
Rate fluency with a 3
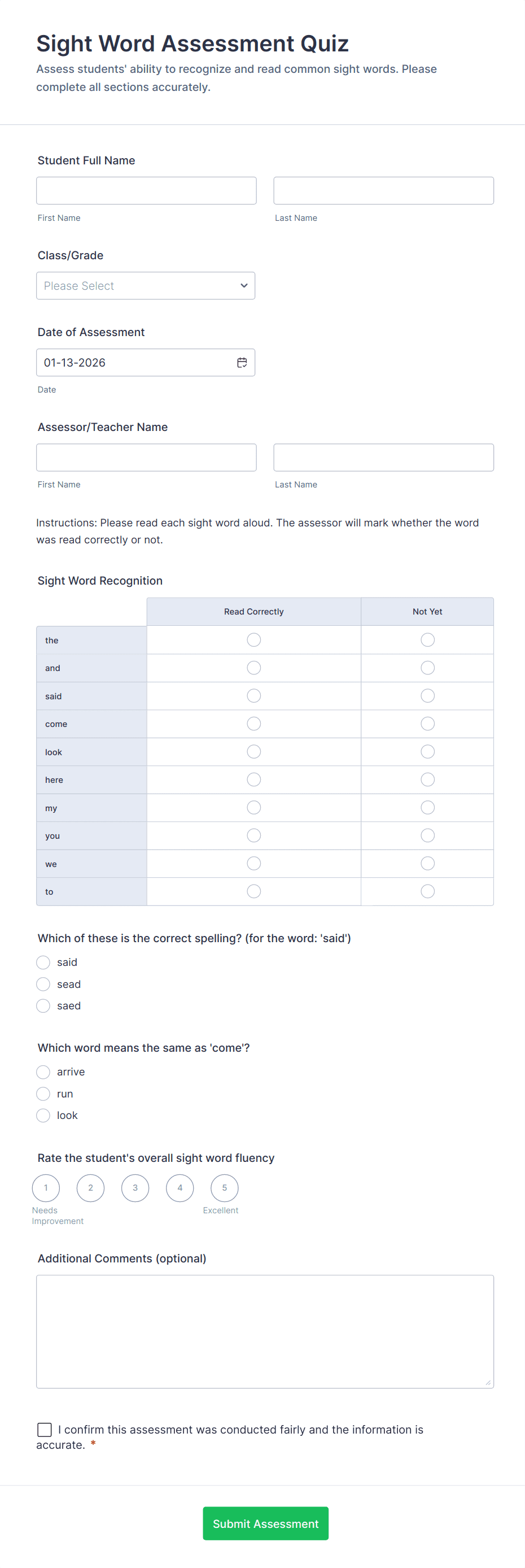(135, 1187)
